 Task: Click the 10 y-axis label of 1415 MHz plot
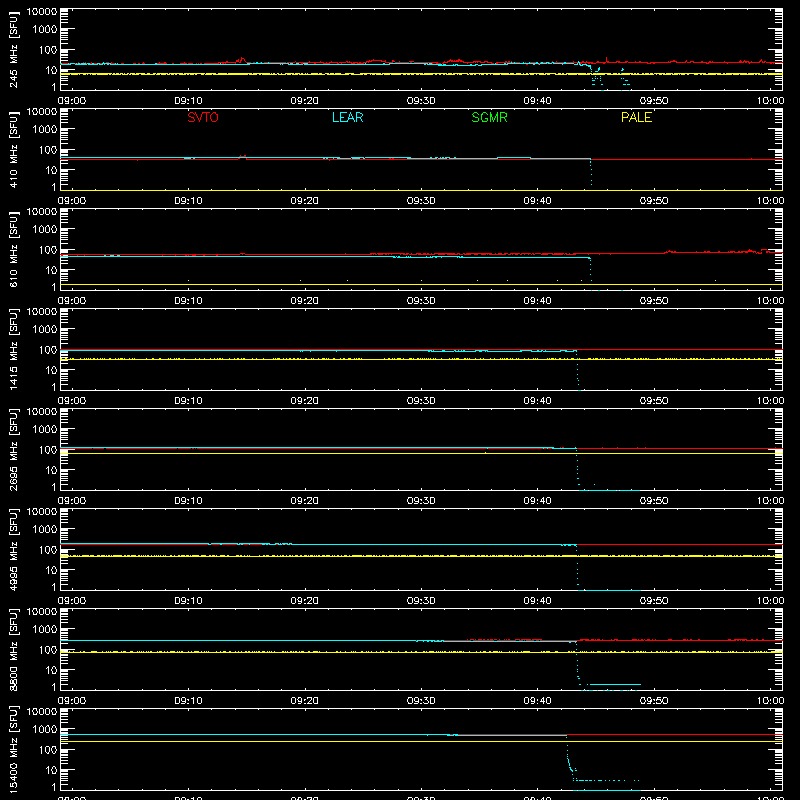[52, 370]
